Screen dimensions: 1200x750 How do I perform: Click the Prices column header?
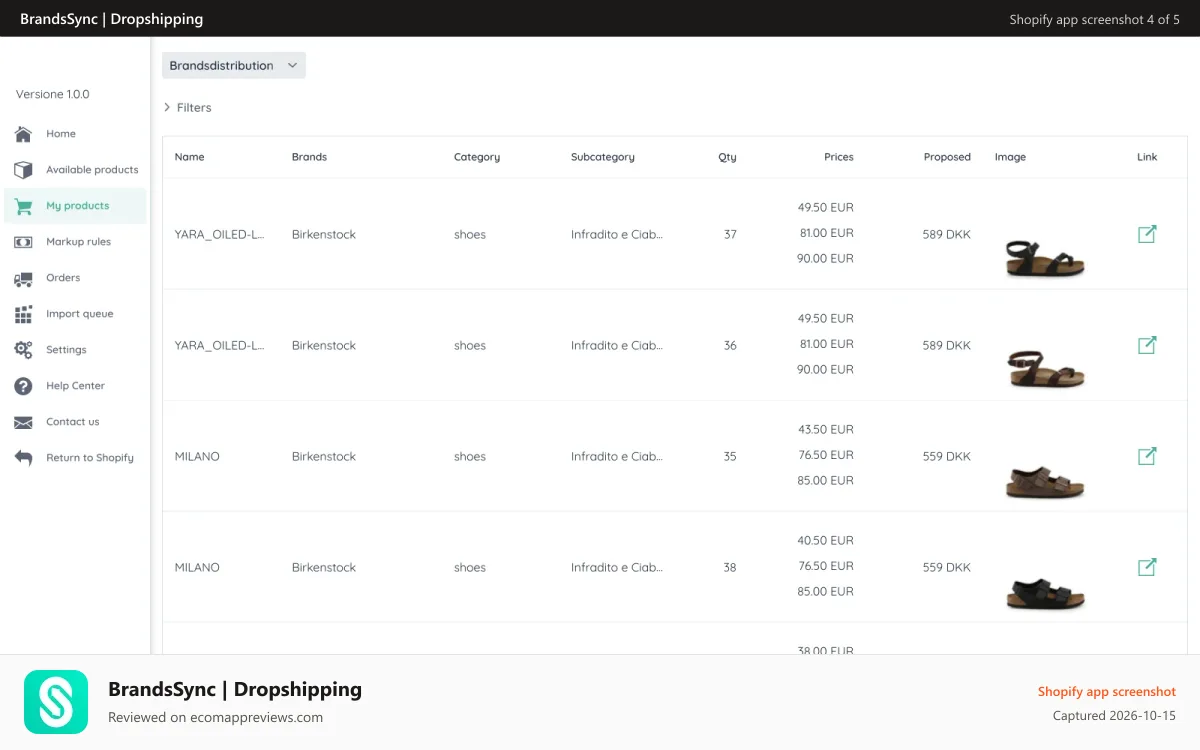pos(839,157)
